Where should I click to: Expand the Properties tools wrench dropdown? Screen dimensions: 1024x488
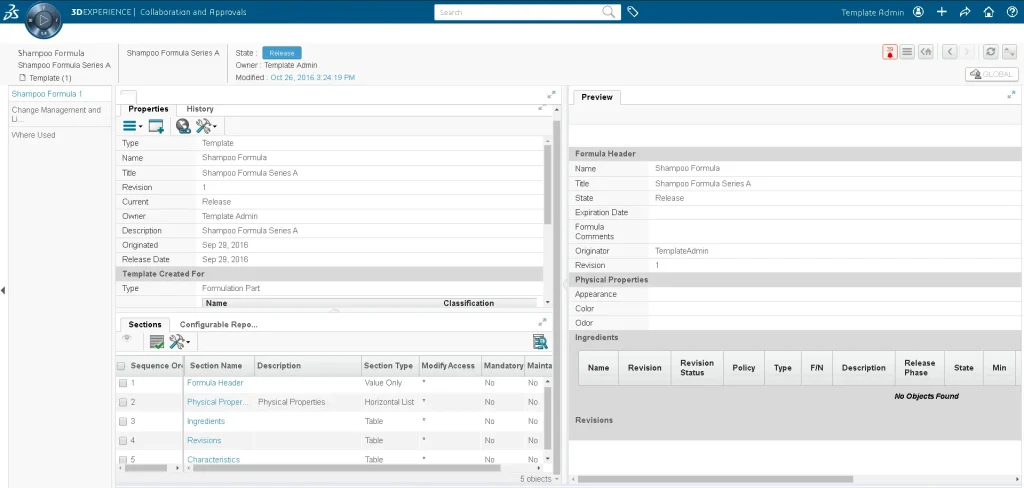[207, 126]
